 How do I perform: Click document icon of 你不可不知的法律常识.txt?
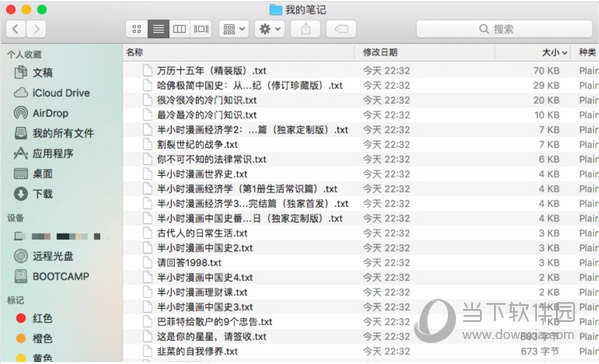pos(147,159)
